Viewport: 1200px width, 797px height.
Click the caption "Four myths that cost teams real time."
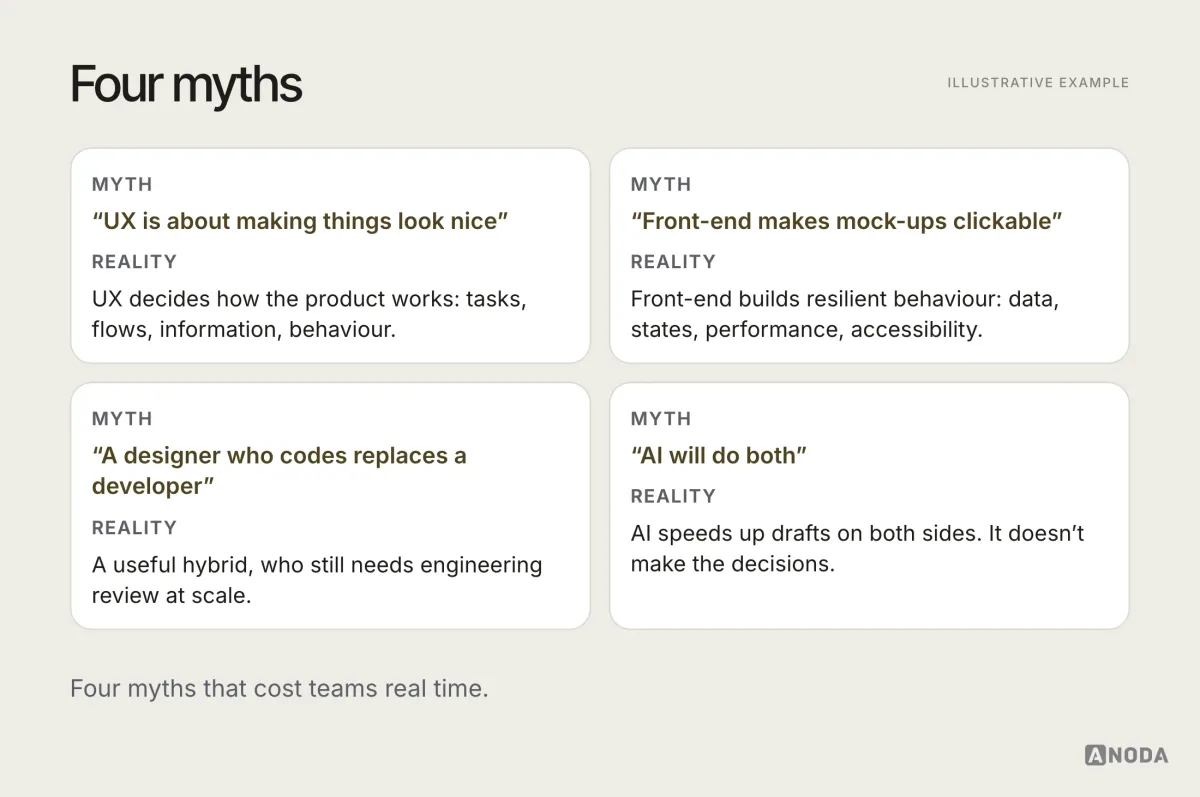click(279, 689)
